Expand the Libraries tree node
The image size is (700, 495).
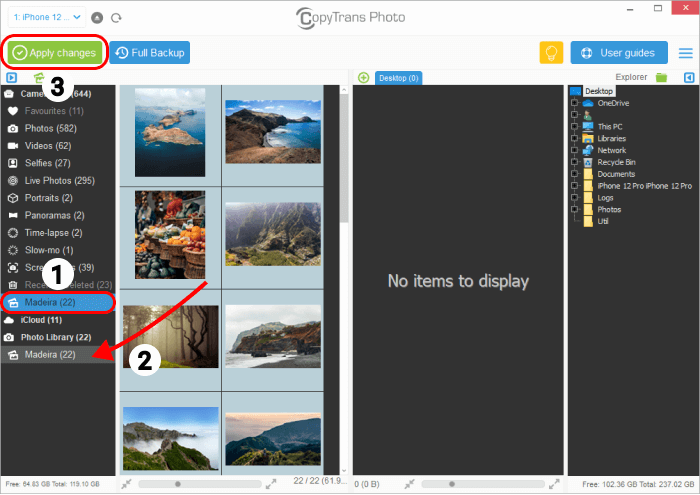coord(574,139)
